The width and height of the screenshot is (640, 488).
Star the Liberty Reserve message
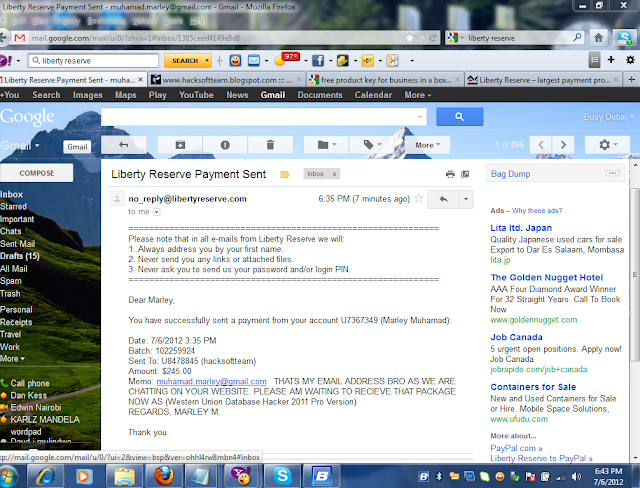point(418,199)
